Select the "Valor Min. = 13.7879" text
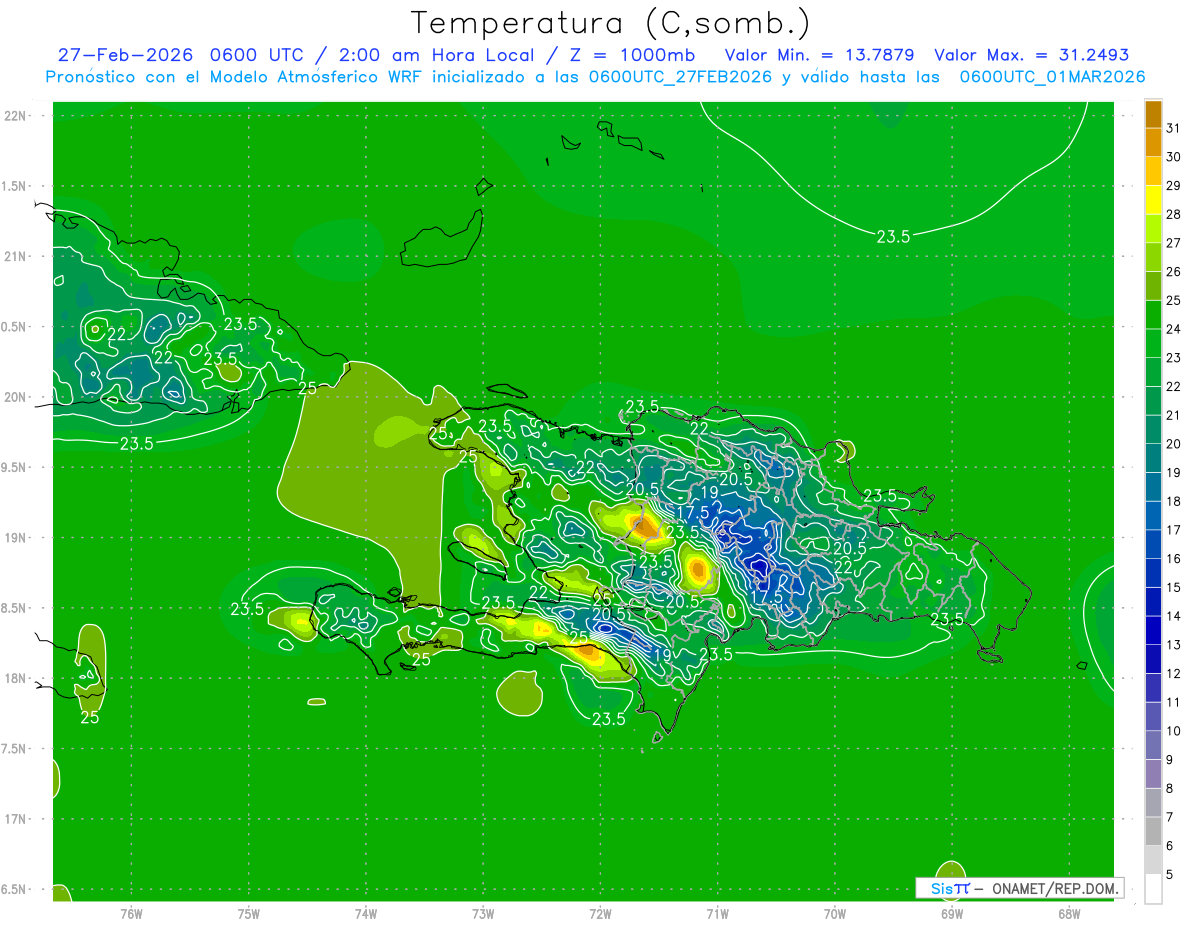The image size is (1200, 927). 819,55
